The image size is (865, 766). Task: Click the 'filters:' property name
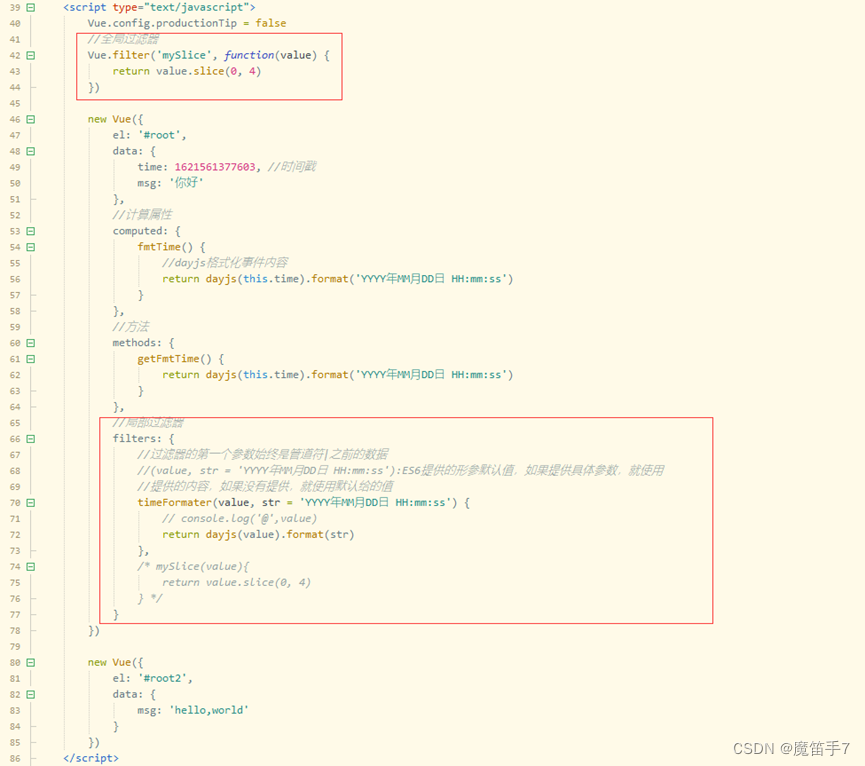pos(137,438)
